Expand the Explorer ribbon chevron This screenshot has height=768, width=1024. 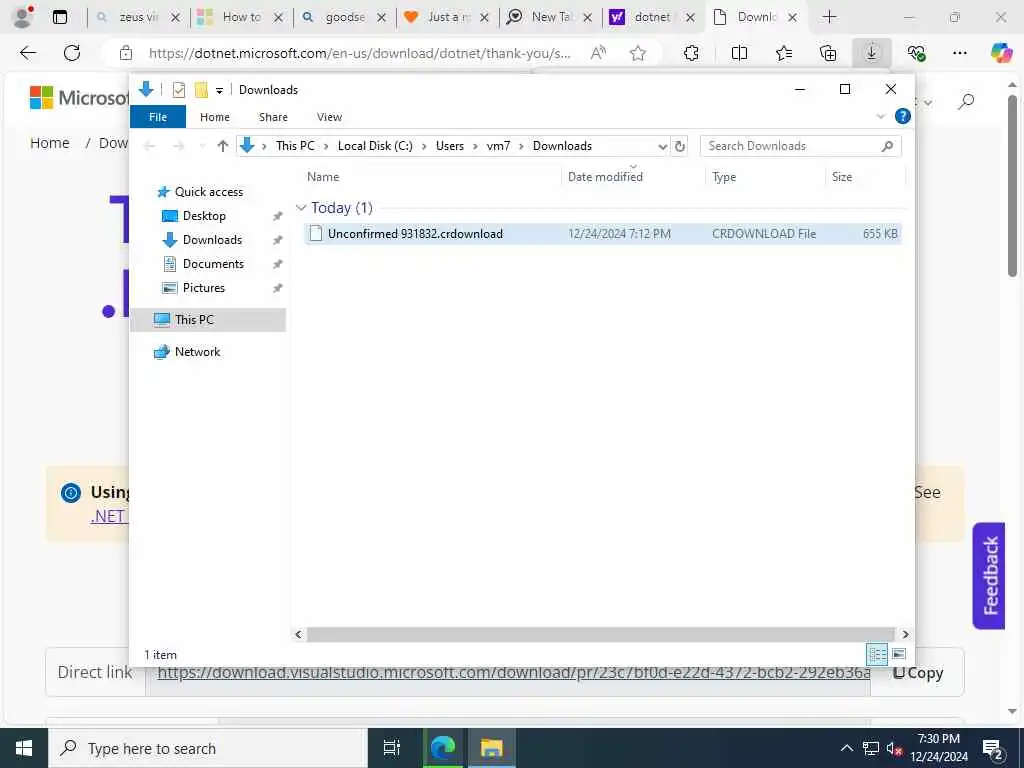coord(880,116)
